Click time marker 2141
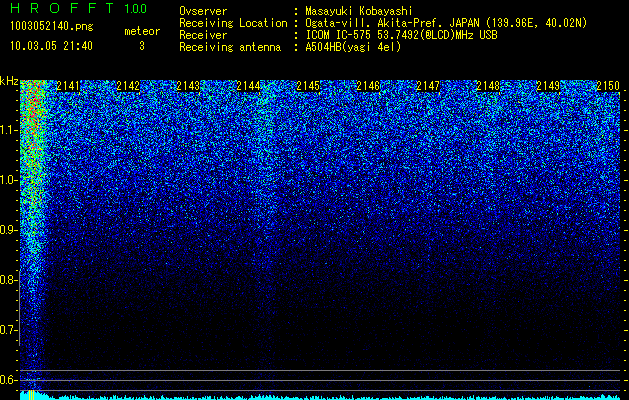The image size is (629, 400). coord(68,86)
